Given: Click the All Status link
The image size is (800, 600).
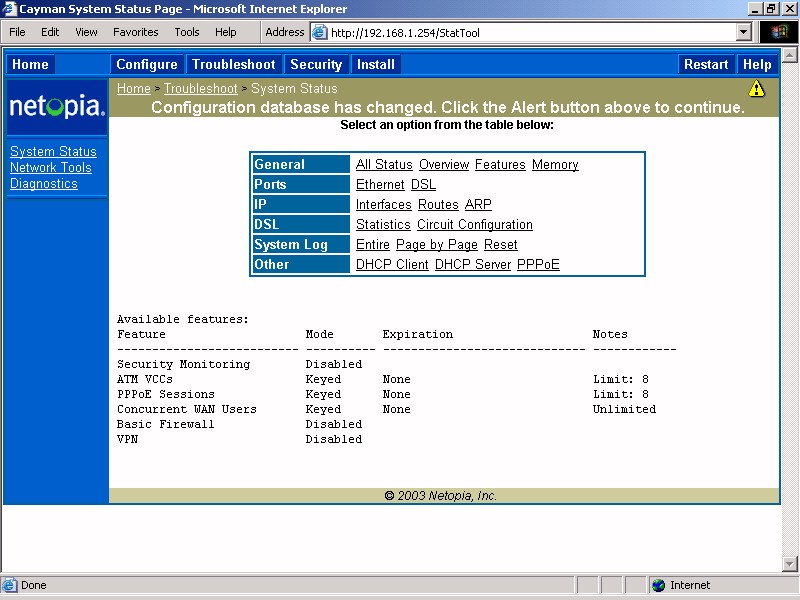Looking at the screenshot, I should (x=384, y=165).
